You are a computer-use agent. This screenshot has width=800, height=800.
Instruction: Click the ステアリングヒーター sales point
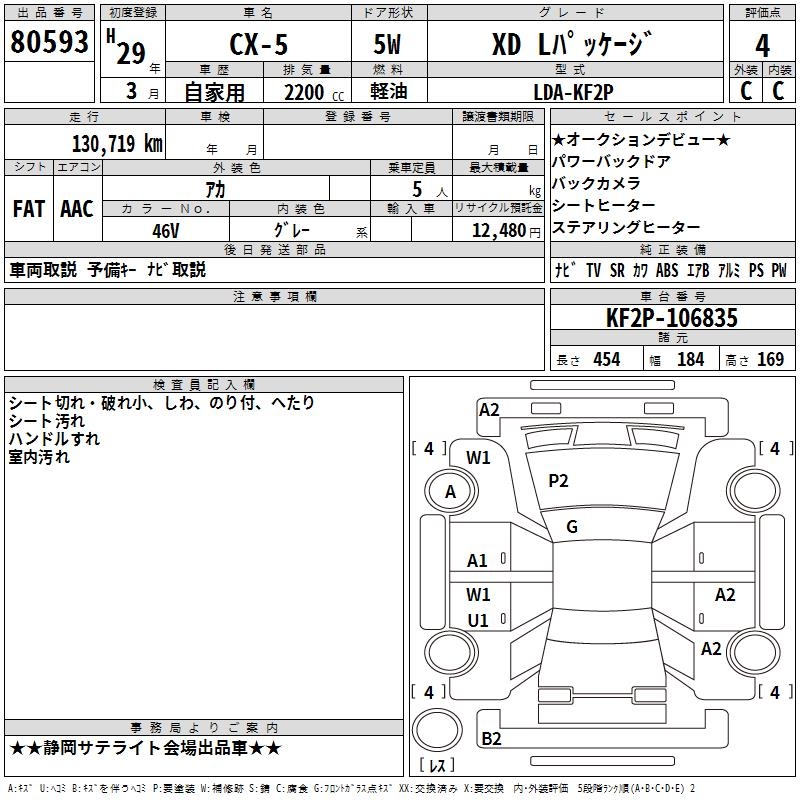coord(626,227)
